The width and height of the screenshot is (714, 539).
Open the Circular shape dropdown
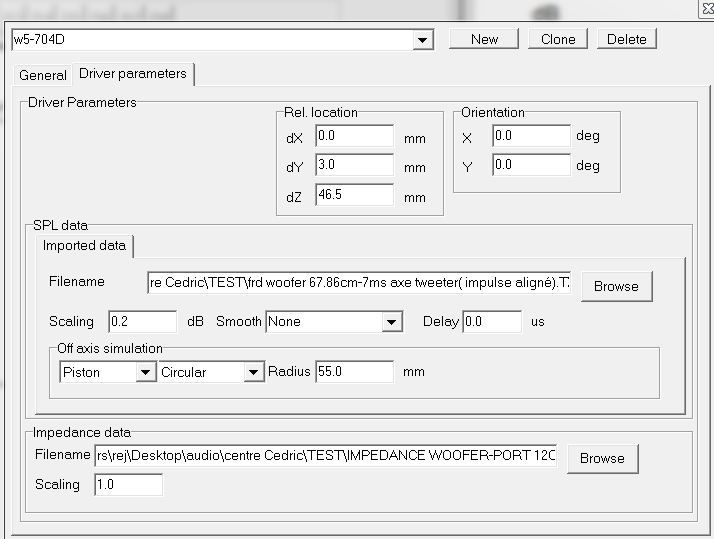(x=211, y=372)
